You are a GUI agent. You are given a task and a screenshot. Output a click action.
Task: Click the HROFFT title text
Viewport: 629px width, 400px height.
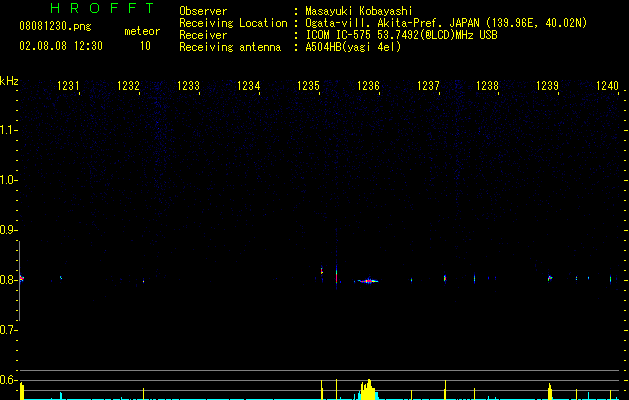[x=103, y=8]
